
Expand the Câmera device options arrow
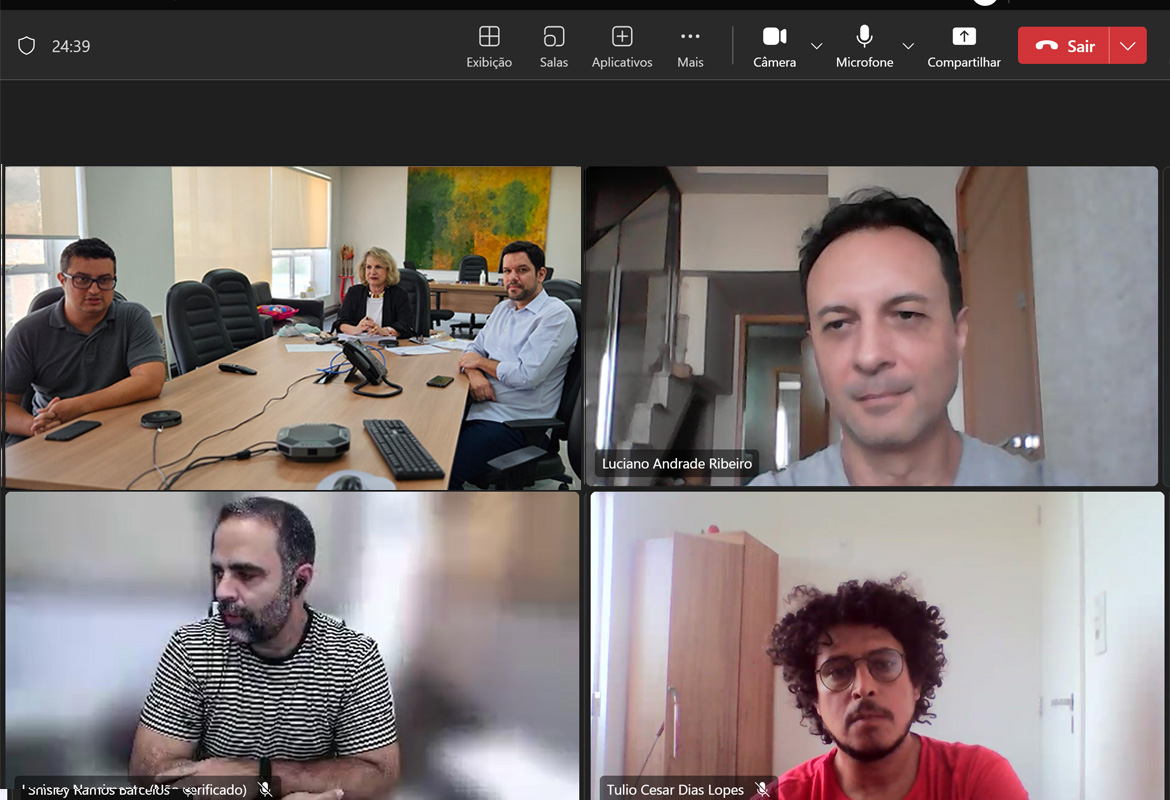816,46
